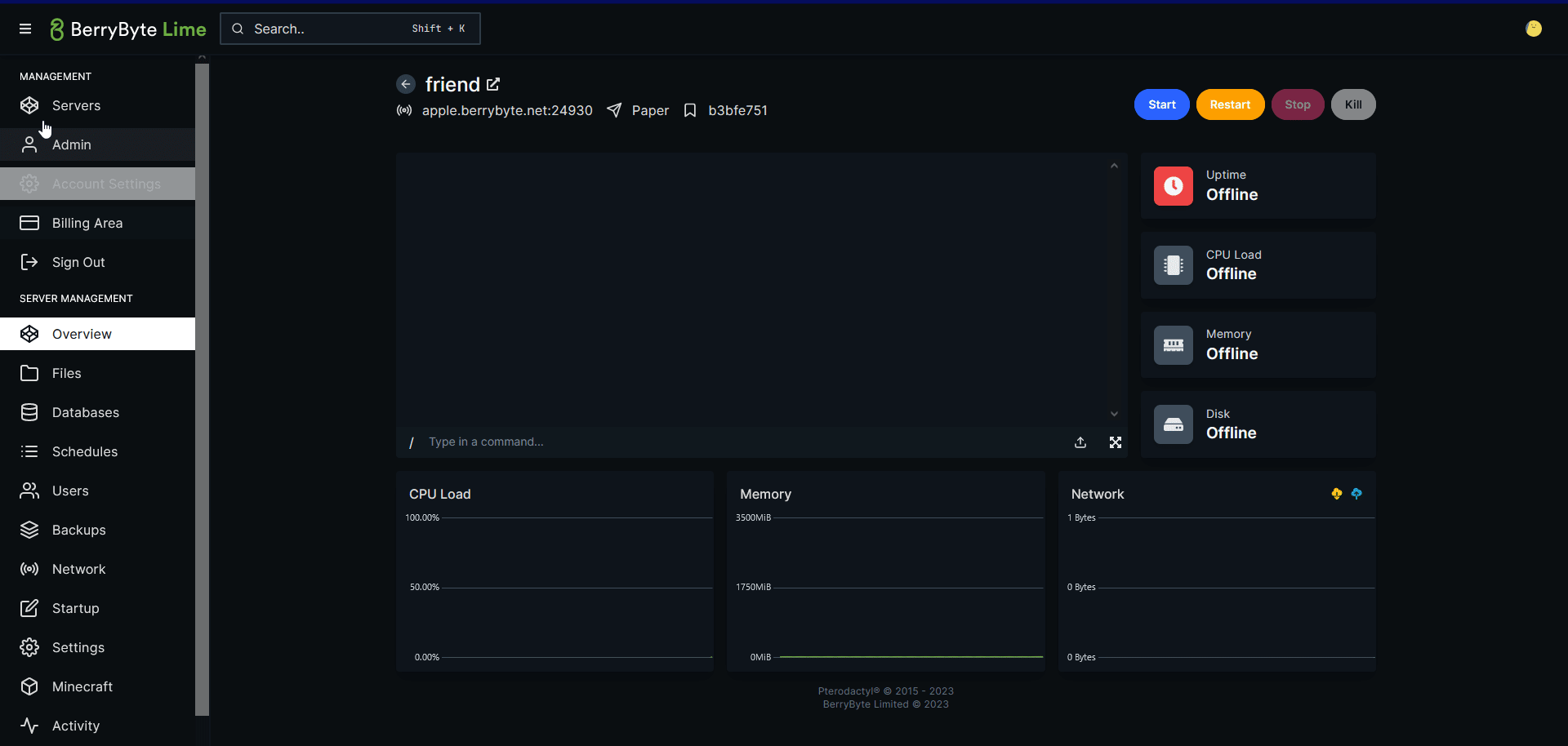
Task: Open the Admin sidebar item
Action: click(98, 144)
